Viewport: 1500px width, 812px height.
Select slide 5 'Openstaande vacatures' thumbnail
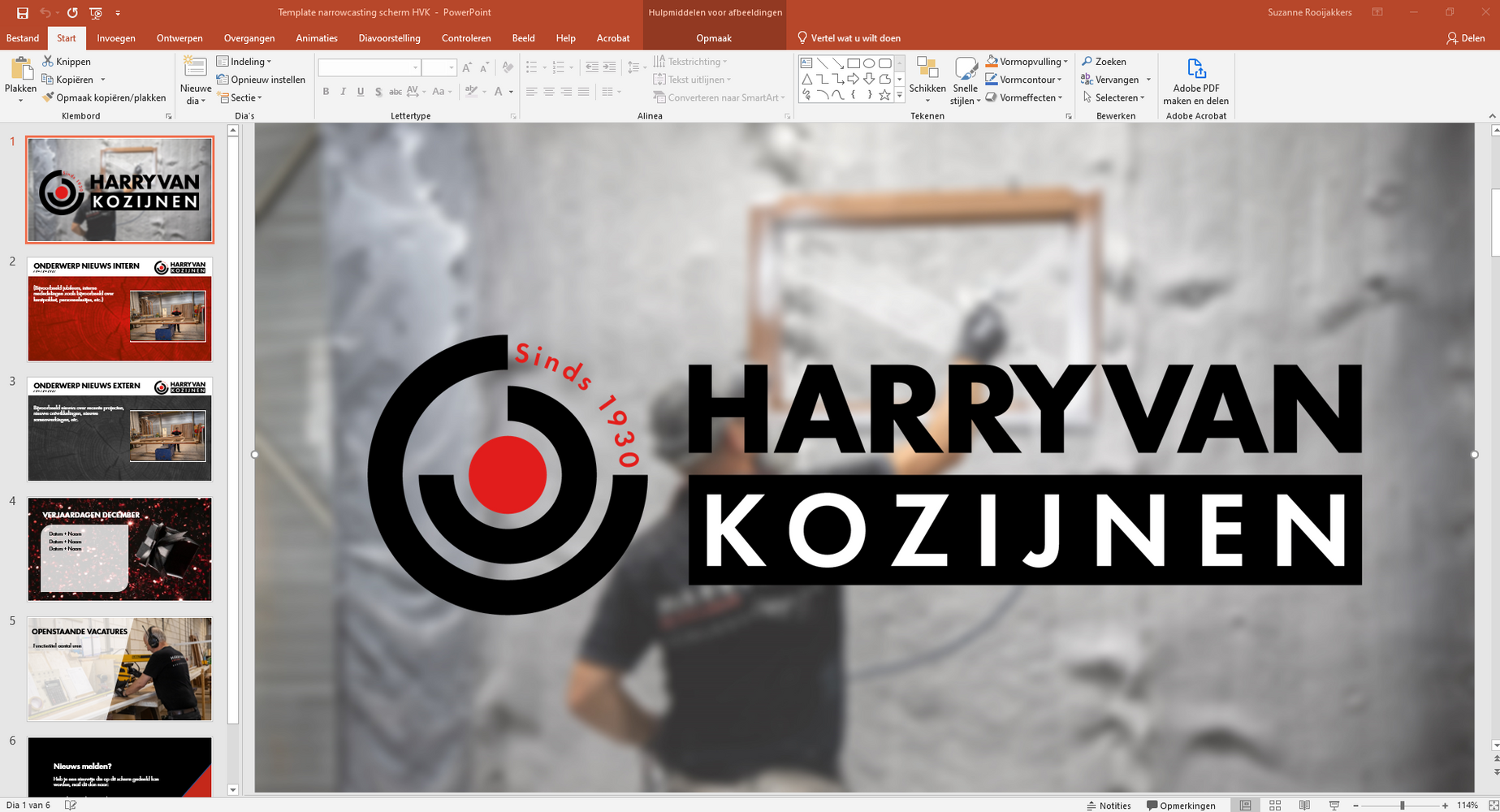coord(119,669)
